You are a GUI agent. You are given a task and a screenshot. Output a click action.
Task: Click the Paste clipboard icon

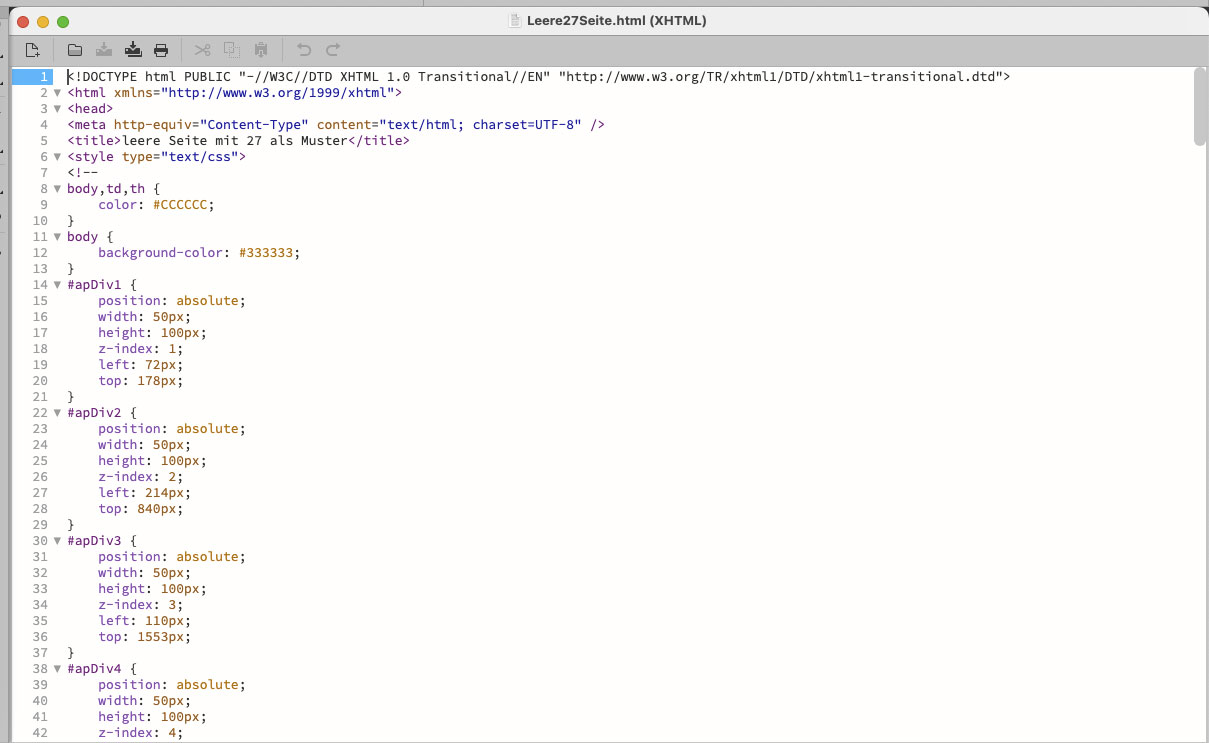tap(261, 50)
